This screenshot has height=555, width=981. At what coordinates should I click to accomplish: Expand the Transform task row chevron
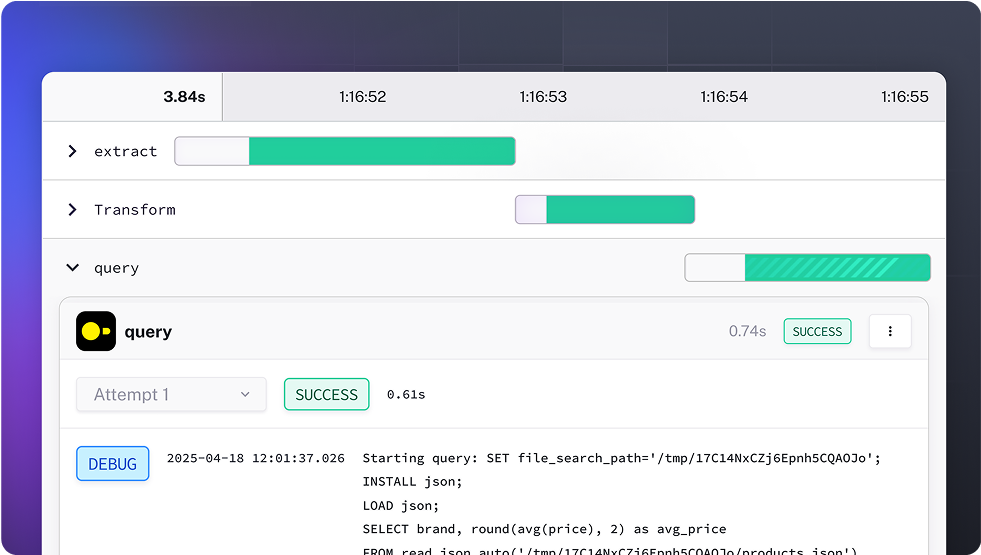72,210
